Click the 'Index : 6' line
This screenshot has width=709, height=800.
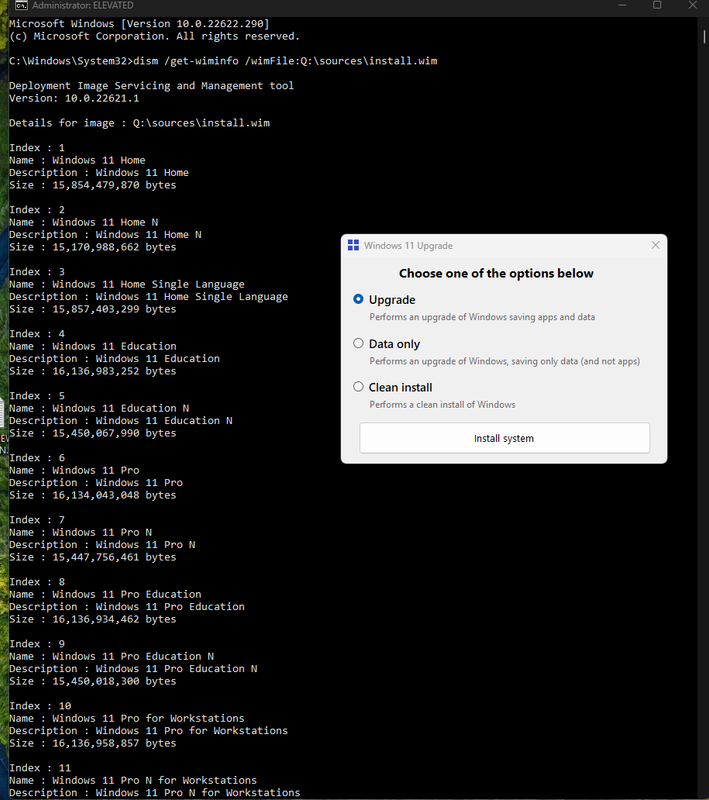click(x=37, y=458)
